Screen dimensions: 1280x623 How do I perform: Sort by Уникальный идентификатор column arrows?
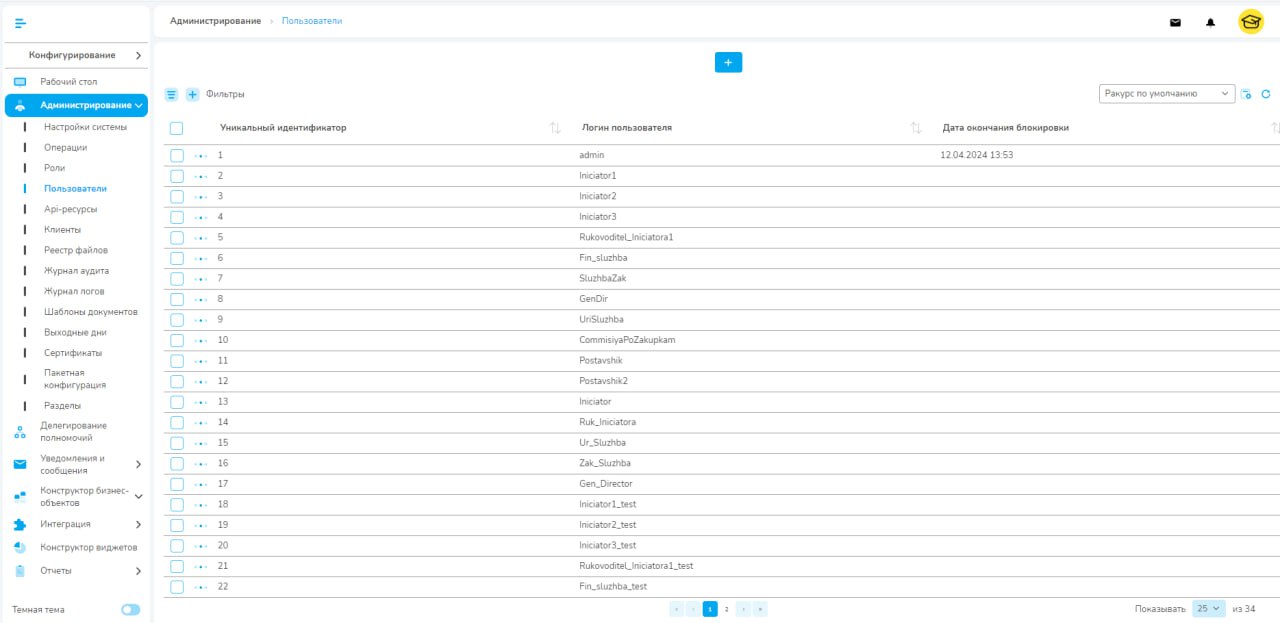coord(555,128)
